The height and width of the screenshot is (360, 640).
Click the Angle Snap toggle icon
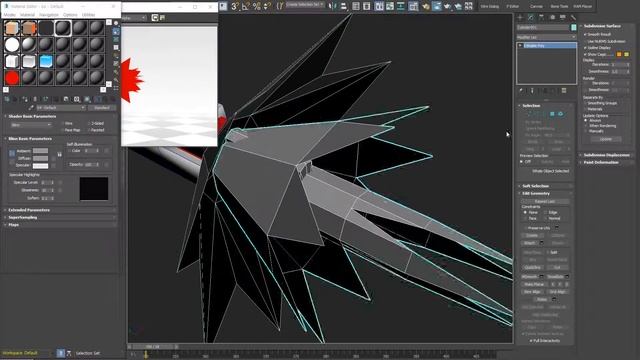tap(246, 6)
